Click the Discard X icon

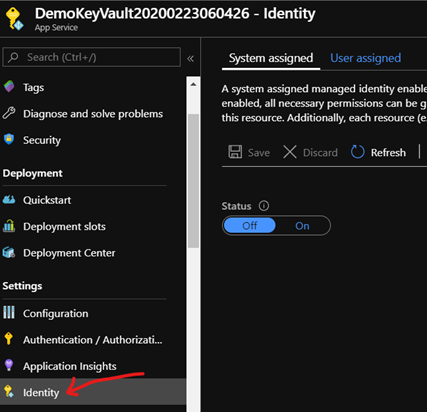[290, 152]
